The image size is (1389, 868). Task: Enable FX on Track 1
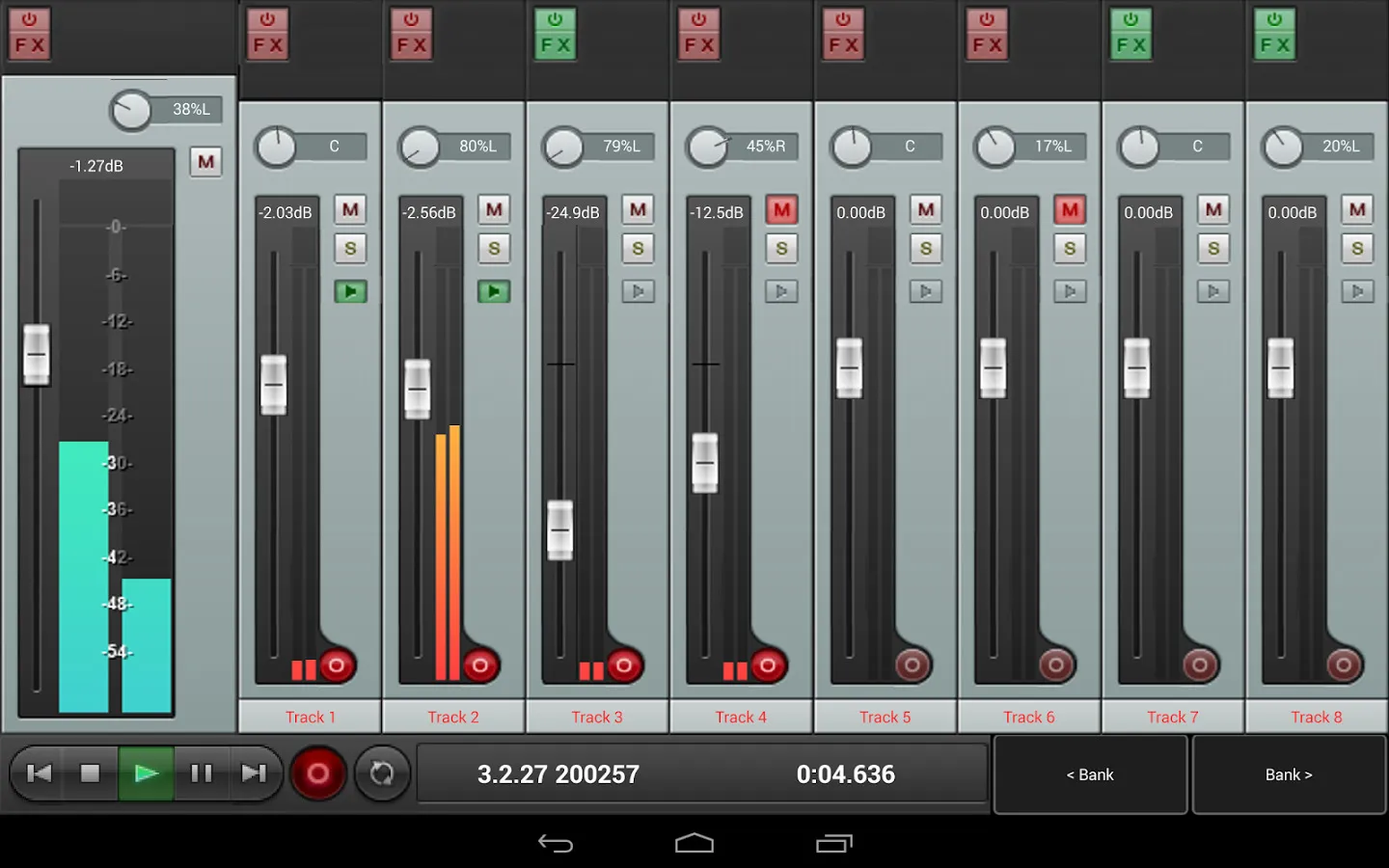tap(267, 32)
